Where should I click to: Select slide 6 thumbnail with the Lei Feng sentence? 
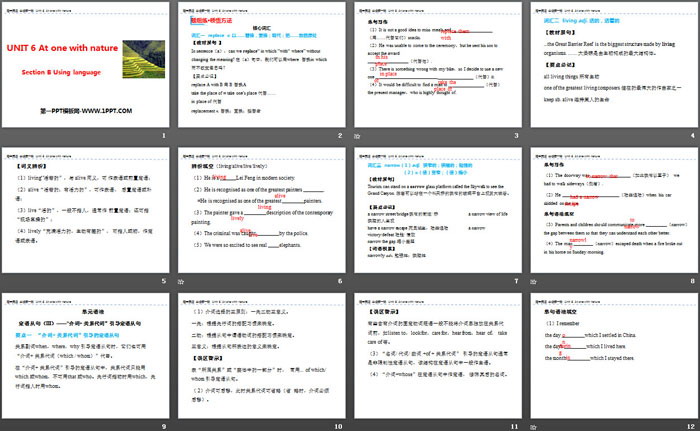pyautogui.click(x=262, y=210)
